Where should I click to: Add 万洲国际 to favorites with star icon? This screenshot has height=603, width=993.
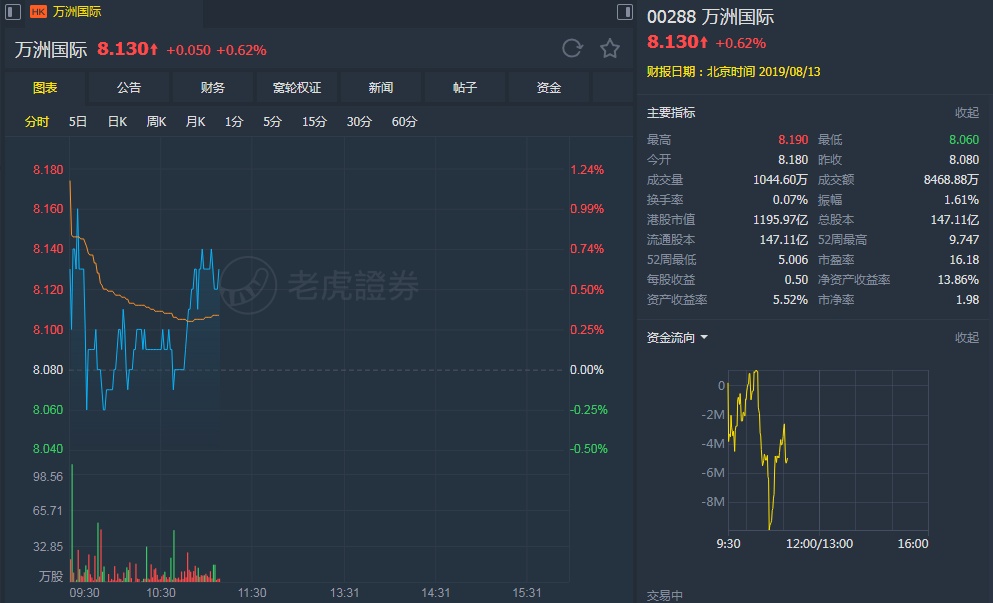(x=609, y=48)
